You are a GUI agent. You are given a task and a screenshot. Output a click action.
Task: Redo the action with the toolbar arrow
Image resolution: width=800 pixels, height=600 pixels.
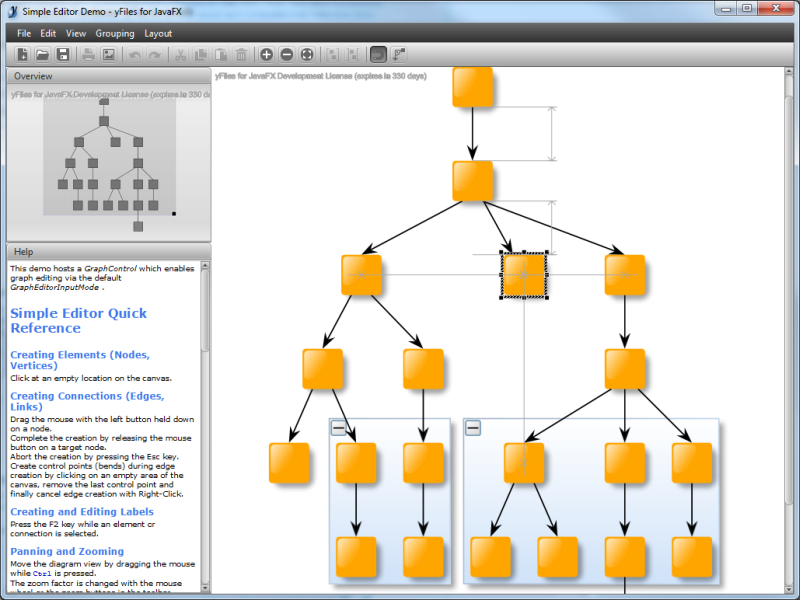point(155,55)
